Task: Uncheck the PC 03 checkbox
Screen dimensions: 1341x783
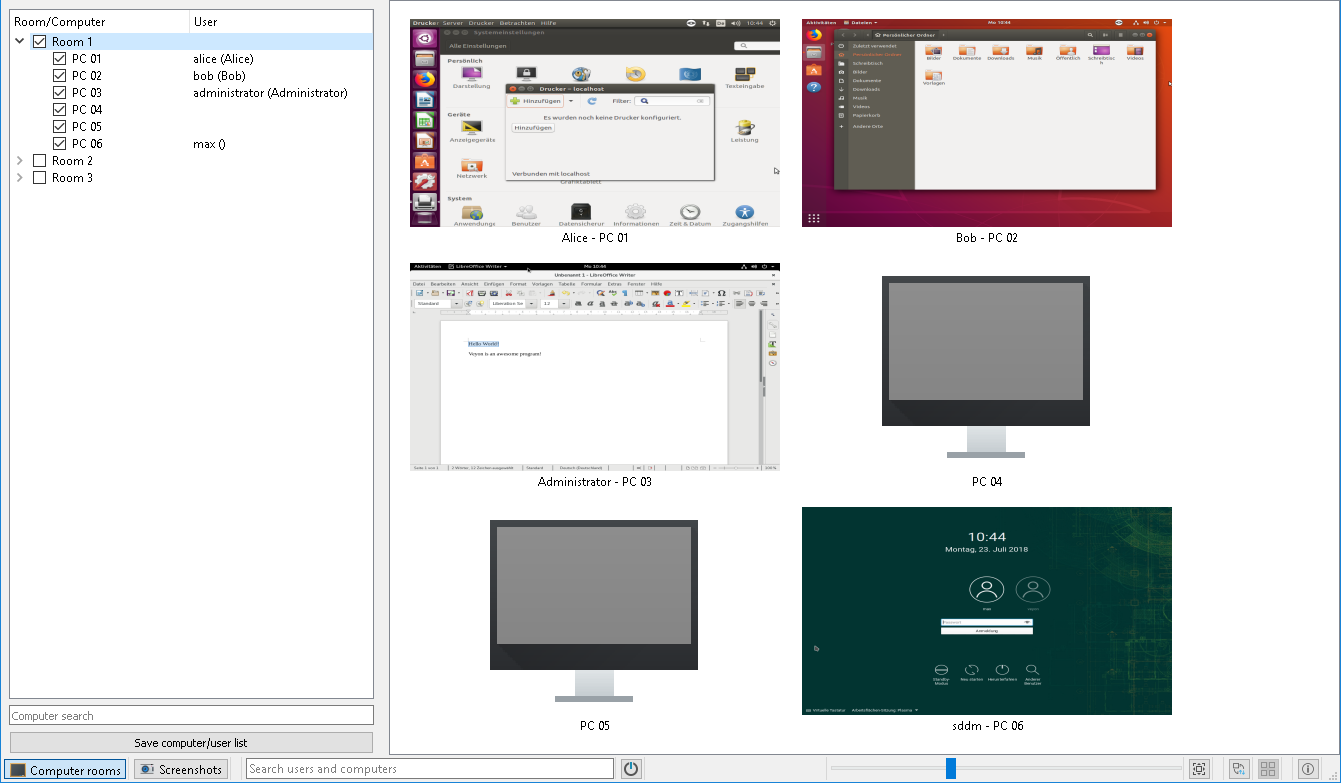Action: [x=57, y=92]
